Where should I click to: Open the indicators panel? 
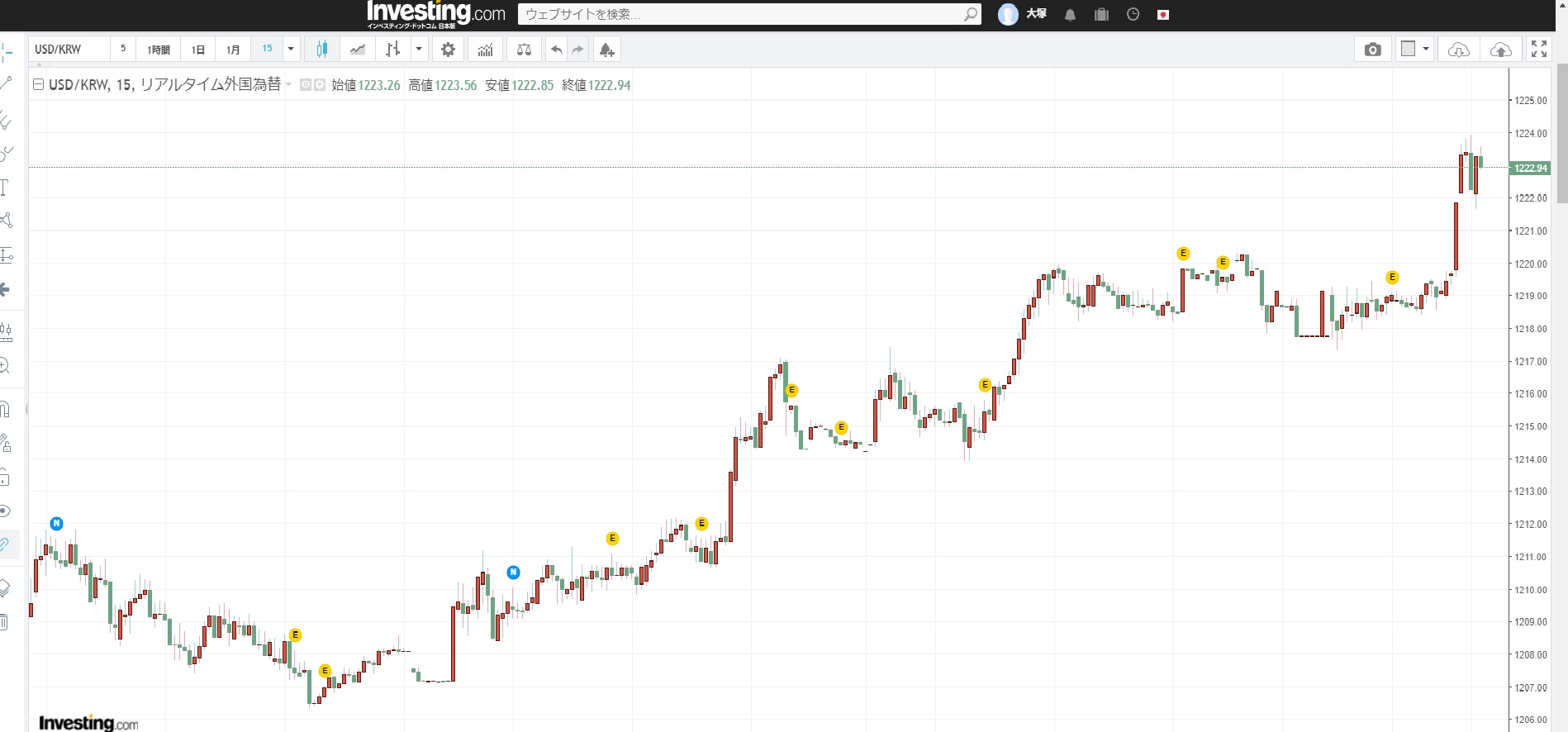coord(485,50)
